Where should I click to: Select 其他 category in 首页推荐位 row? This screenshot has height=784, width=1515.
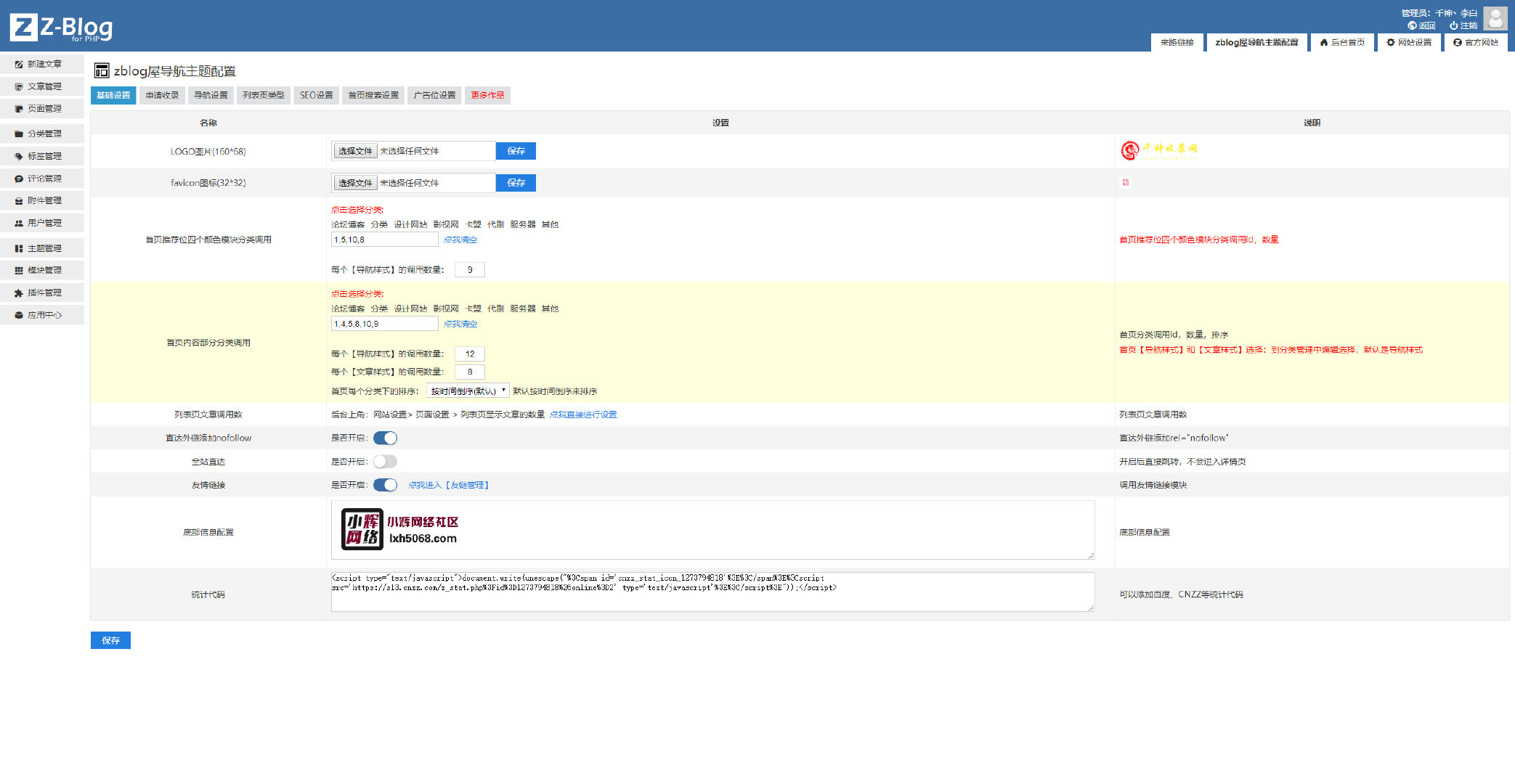tap(550, 224)
